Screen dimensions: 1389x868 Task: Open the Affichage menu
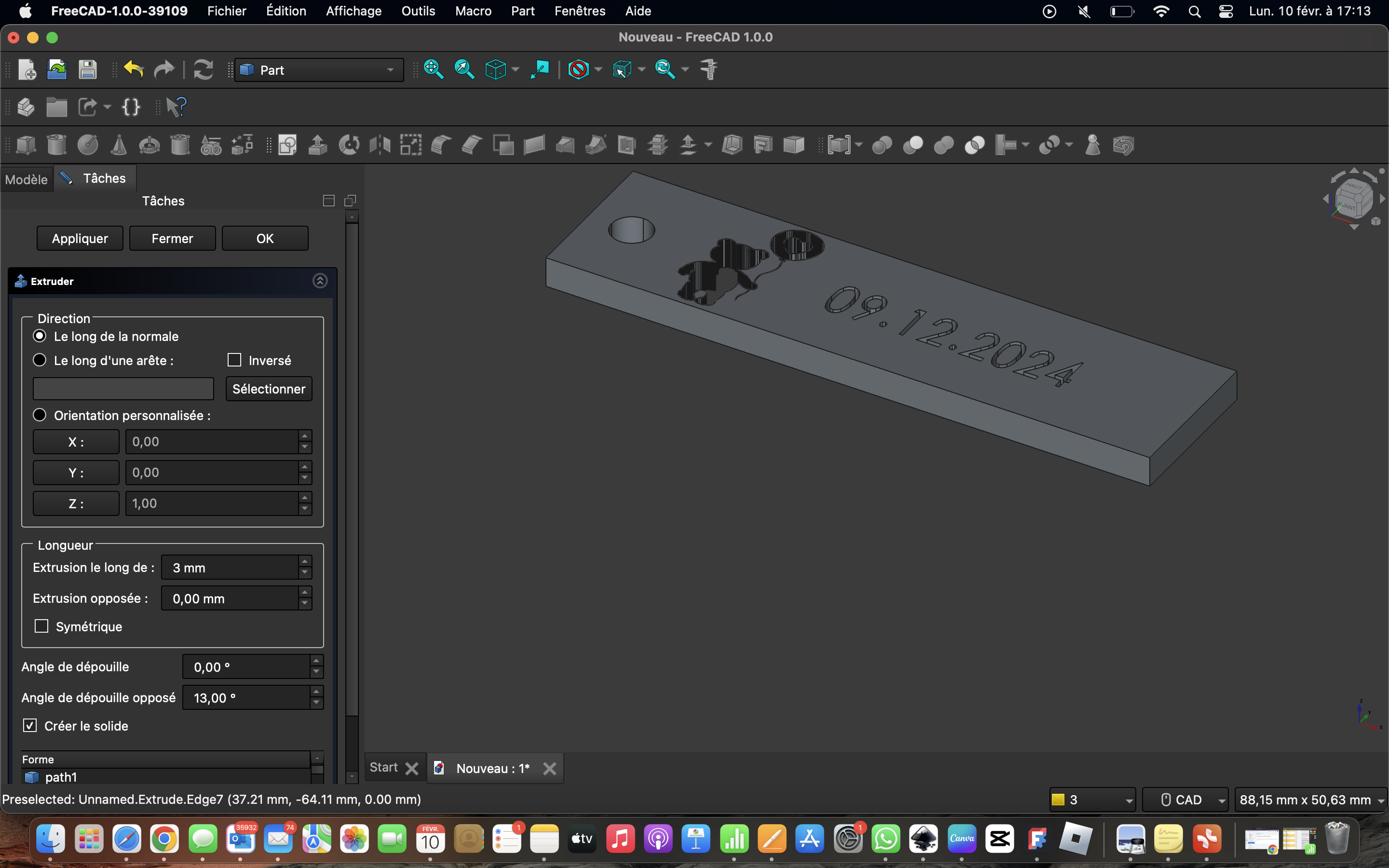tap(354, 11)
